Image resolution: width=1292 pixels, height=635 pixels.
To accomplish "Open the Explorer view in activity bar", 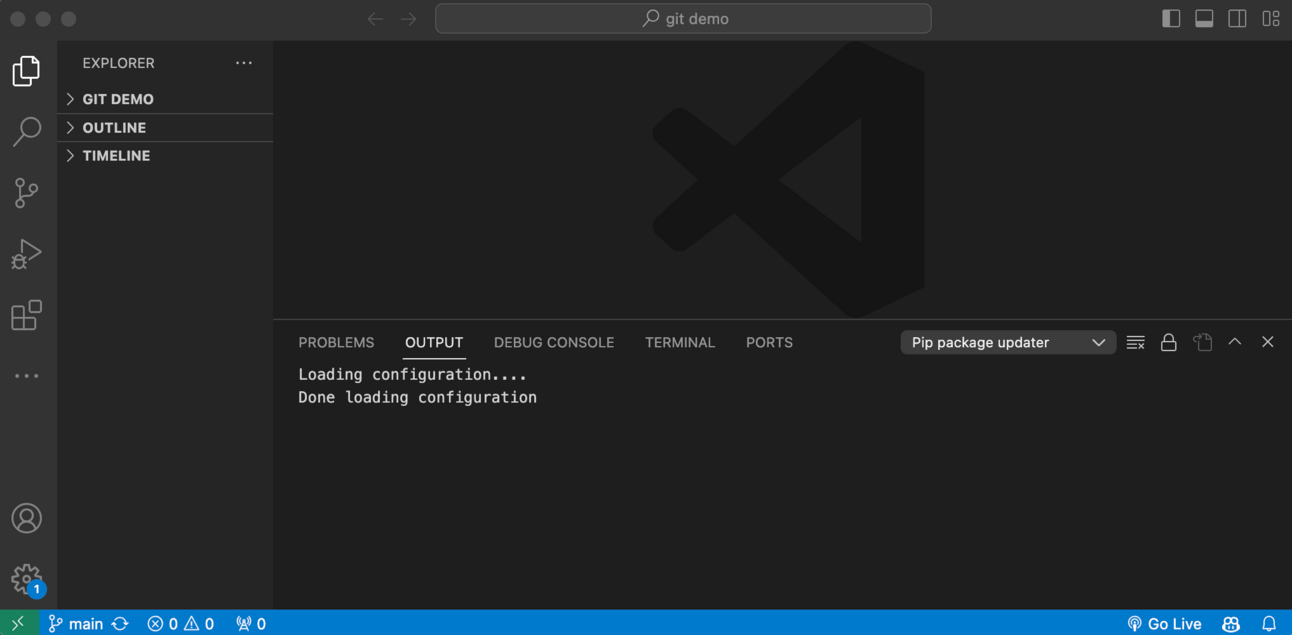I will click(x=27, y=71).
